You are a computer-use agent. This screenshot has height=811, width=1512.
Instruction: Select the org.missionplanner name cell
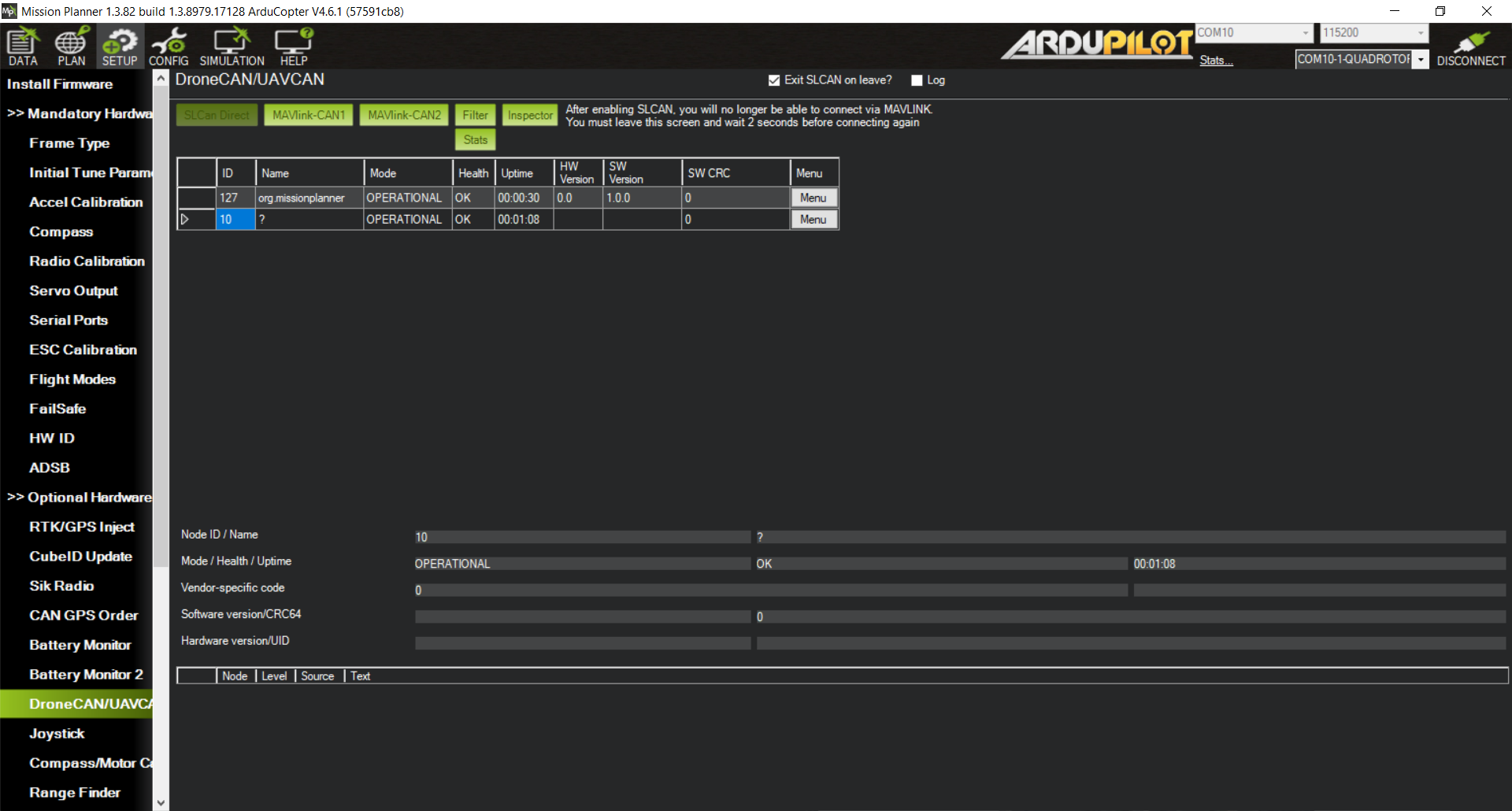point(309,198)
